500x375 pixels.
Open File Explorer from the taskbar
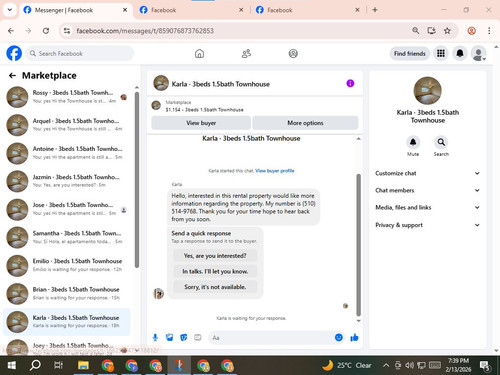coord(83,365)
